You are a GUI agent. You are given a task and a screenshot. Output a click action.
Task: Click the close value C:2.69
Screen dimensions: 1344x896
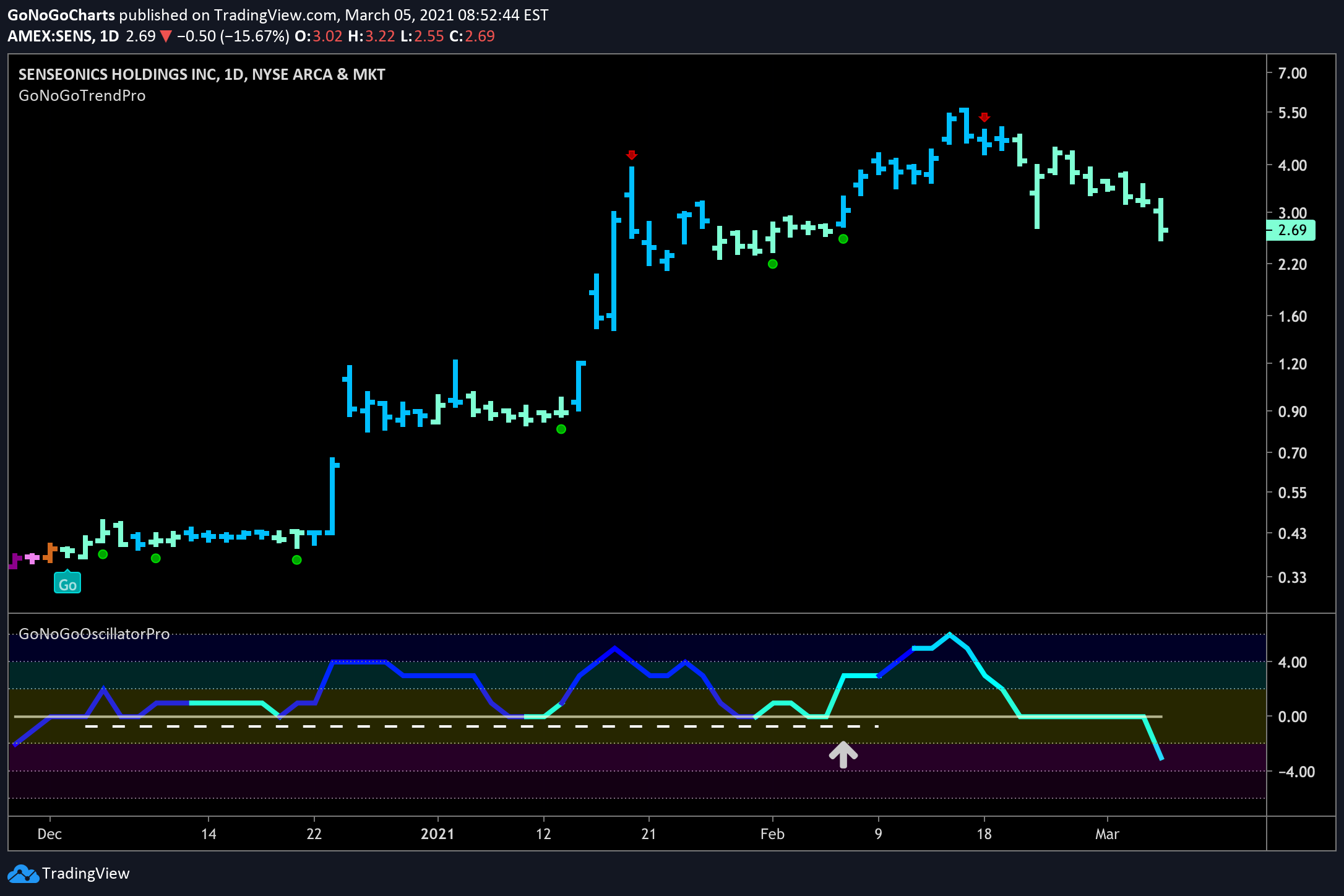coord(472,37)
